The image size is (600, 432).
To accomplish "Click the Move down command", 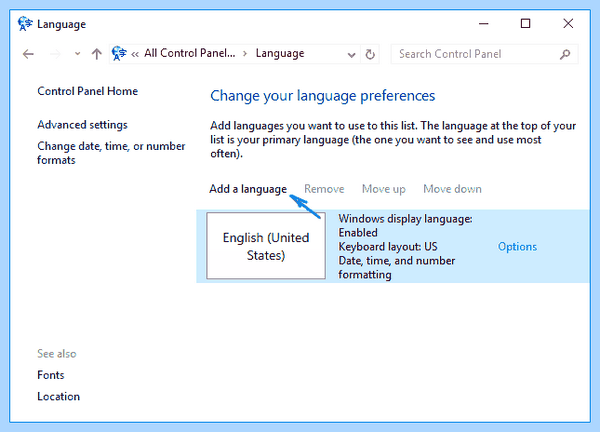I will click(452, 189).
